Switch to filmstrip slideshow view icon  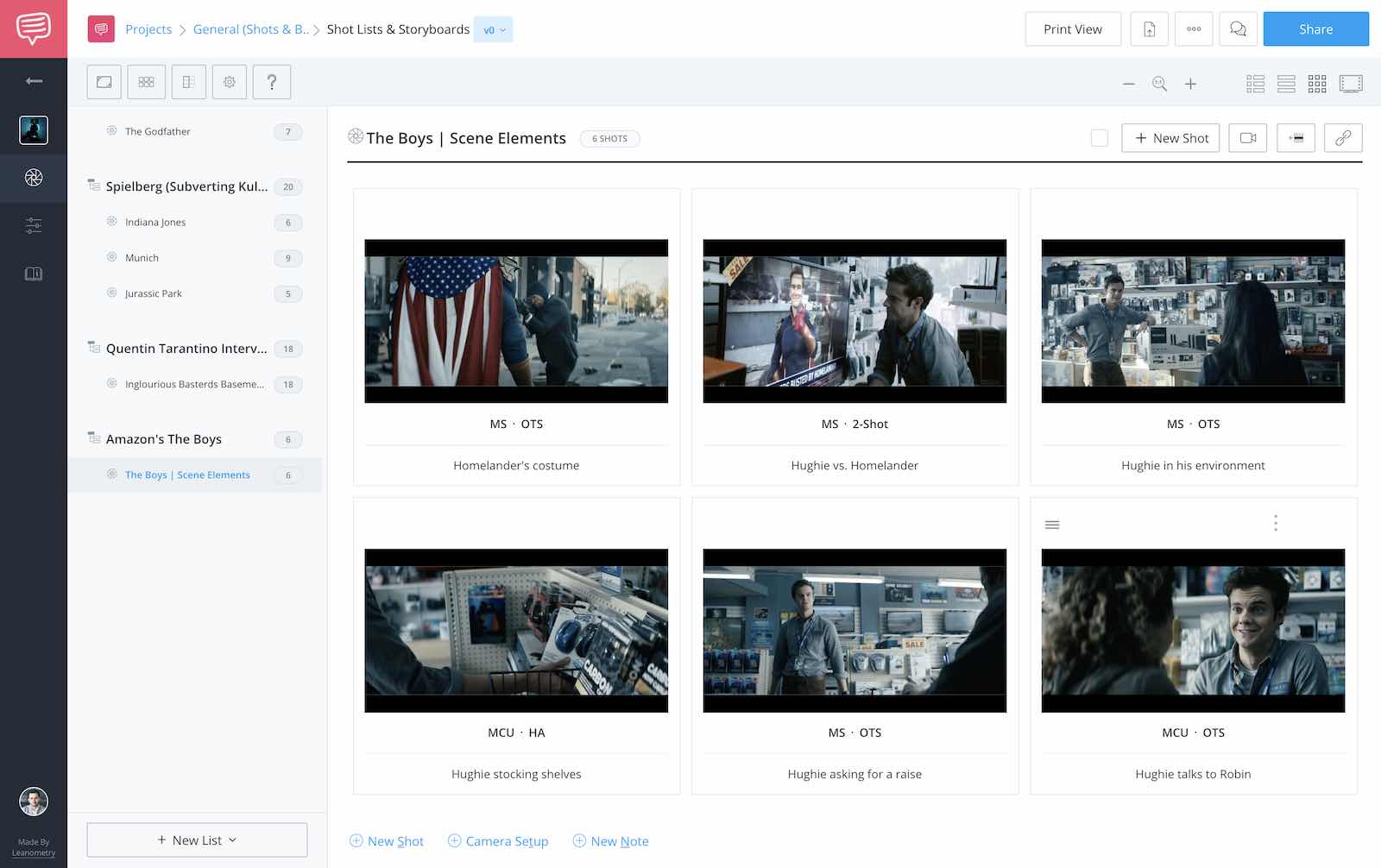coord(1351,84)
